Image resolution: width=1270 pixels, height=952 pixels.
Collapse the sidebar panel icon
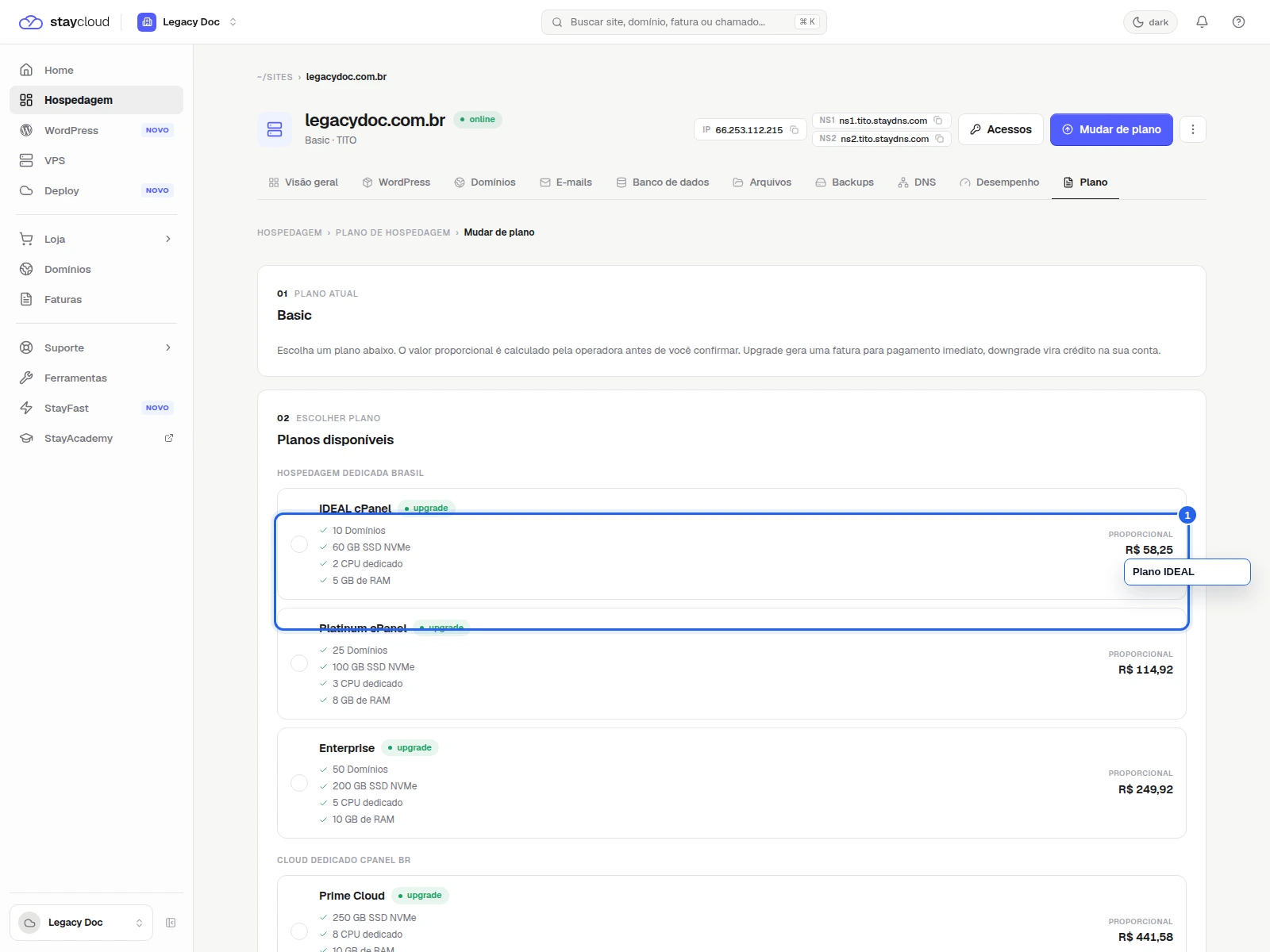(x=171, y=923)
